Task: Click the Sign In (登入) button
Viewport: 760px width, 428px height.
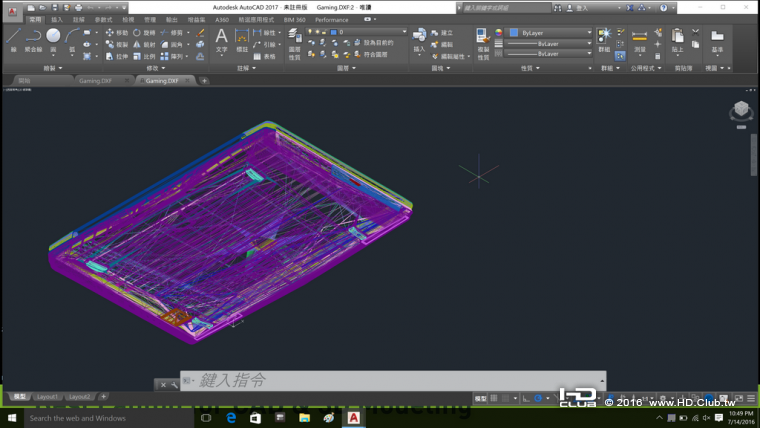Action: pos(583,7)
